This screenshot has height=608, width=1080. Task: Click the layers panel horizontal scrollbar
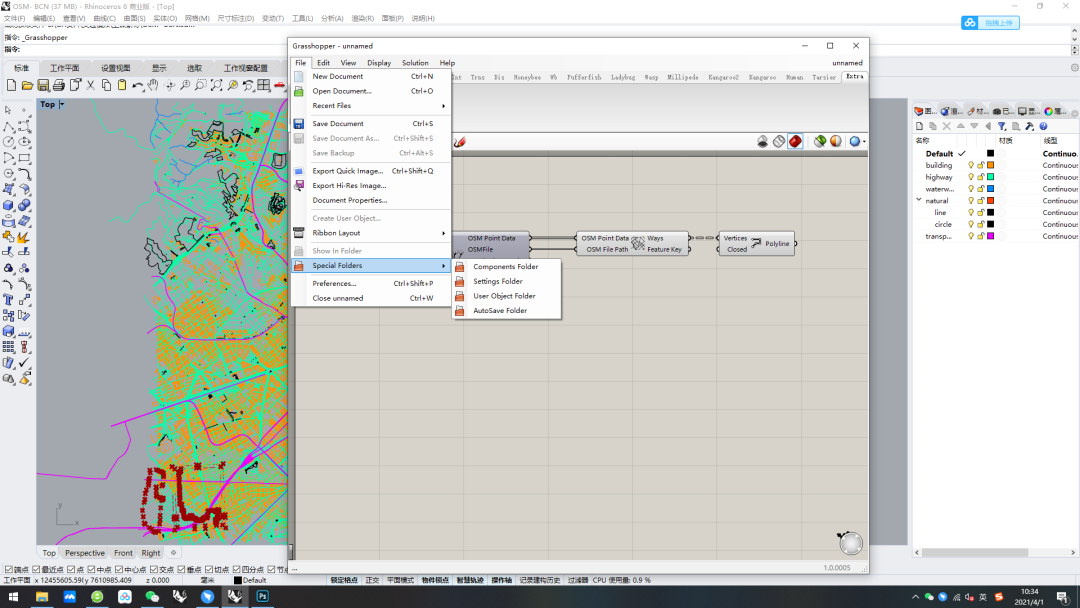[975, 553]
